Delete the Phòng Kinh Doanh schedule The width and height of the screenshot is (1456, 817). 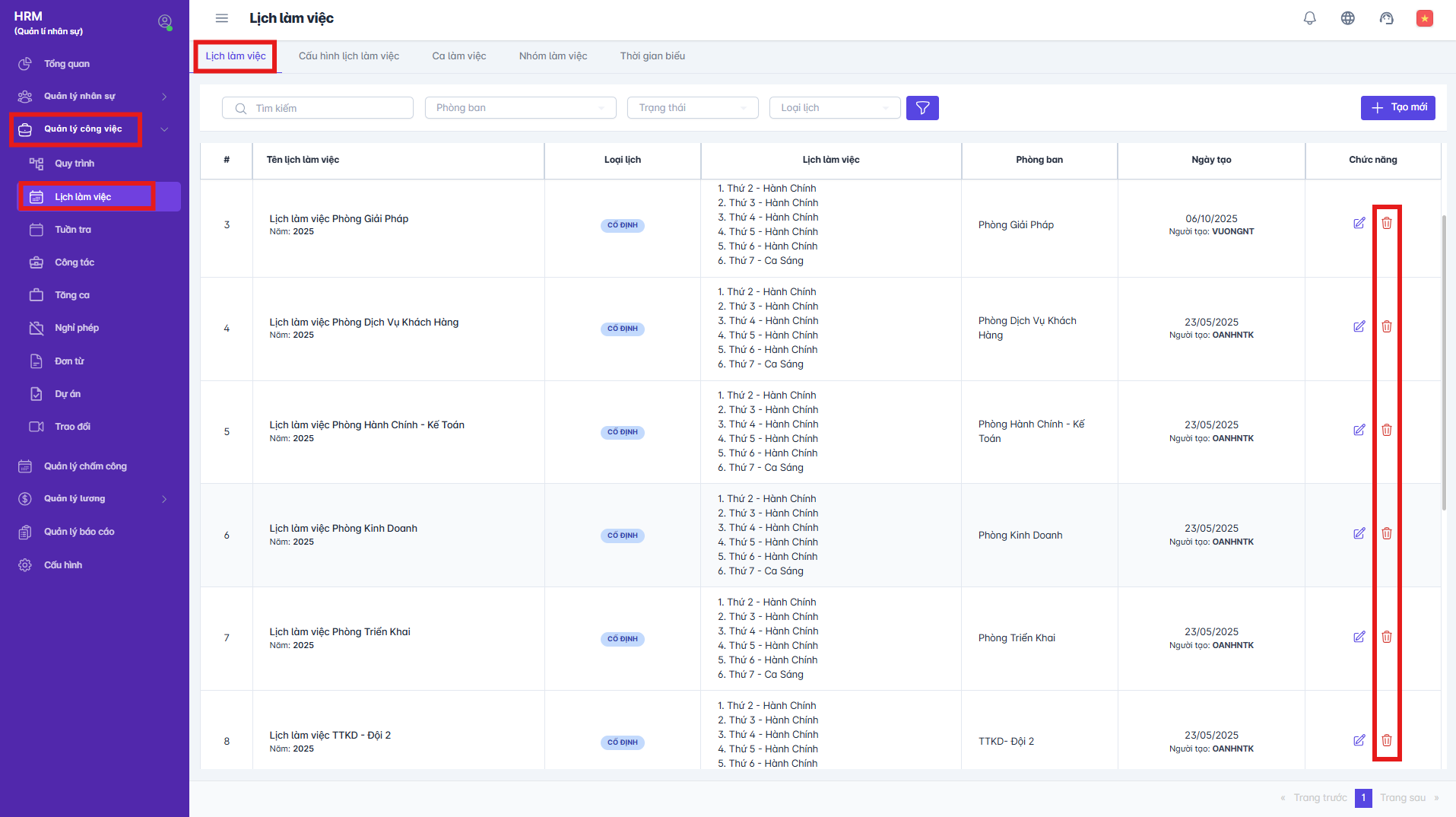pos(1386,534)
